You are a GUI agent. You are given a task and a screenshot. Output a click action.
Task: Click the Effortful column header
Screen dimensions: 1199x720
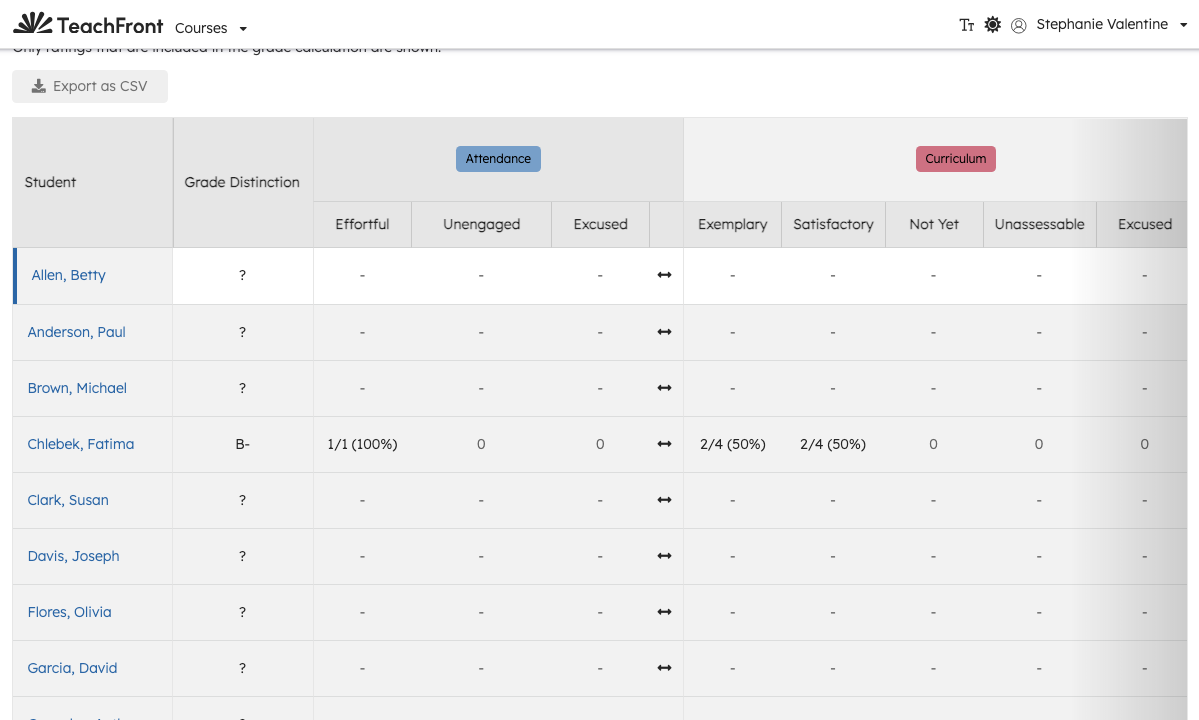coord(362,224)
